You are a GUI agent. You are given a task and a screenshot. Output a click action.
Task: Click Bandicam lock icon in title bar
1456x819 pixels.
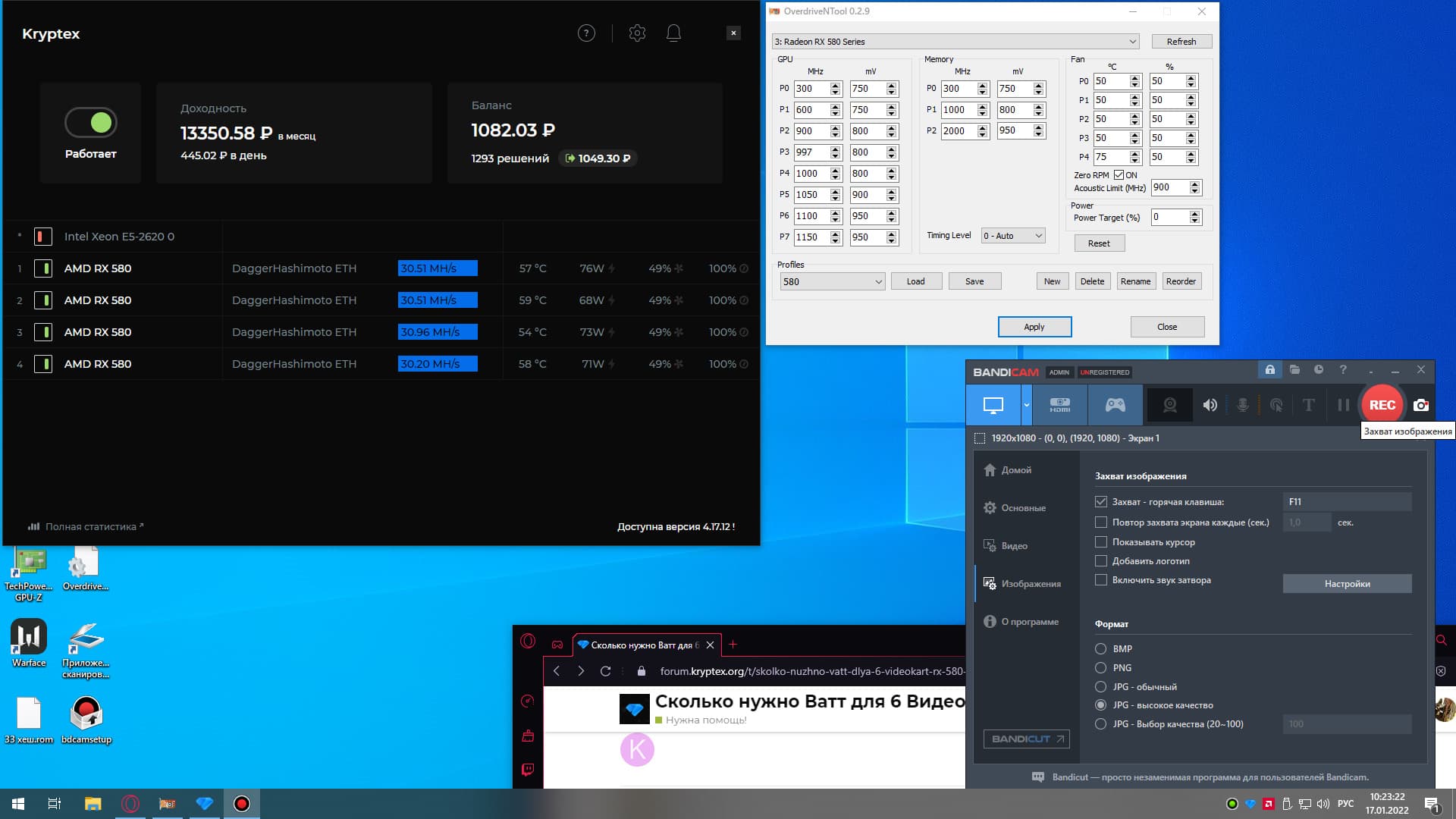[x=1269, y=370]
